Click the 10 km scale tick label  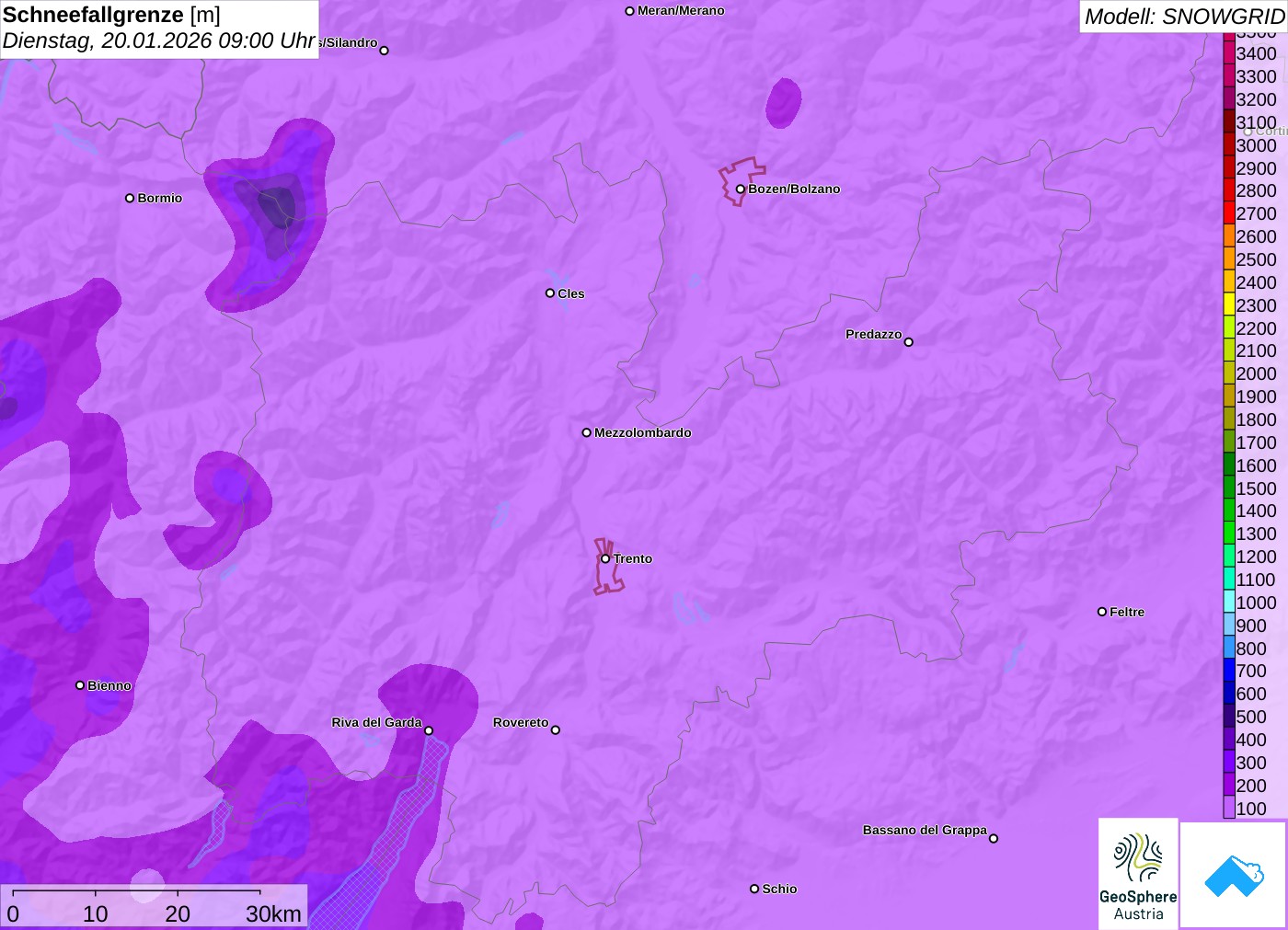pos(96,913)
